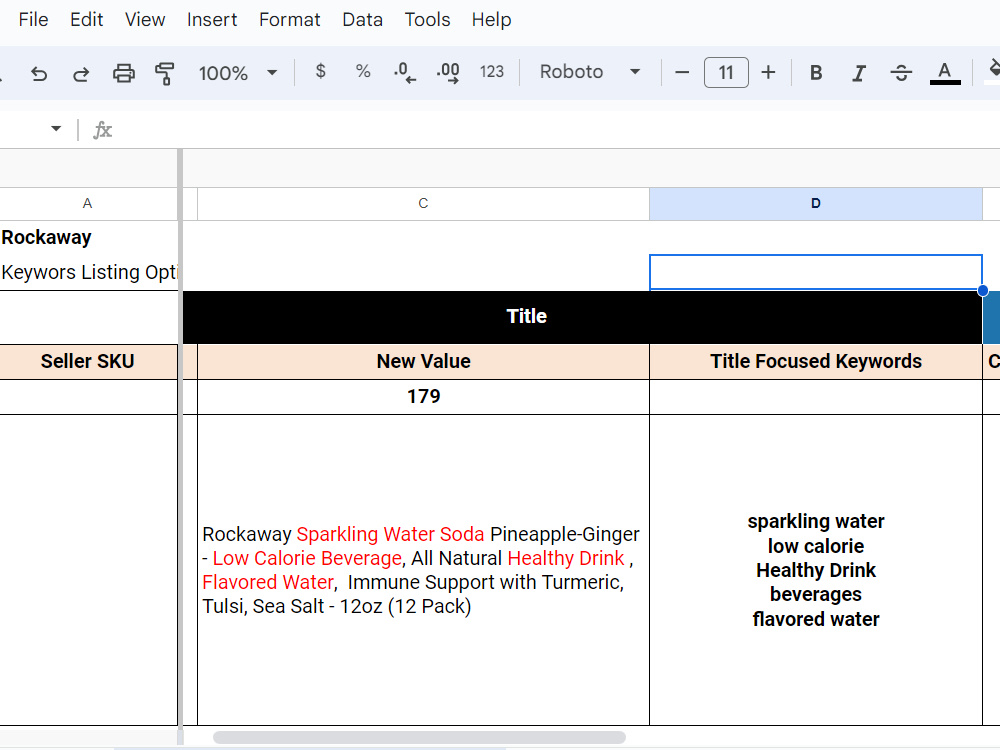Open the File menu
Viewport: 1000px width, 750px height.
[33, 20]
